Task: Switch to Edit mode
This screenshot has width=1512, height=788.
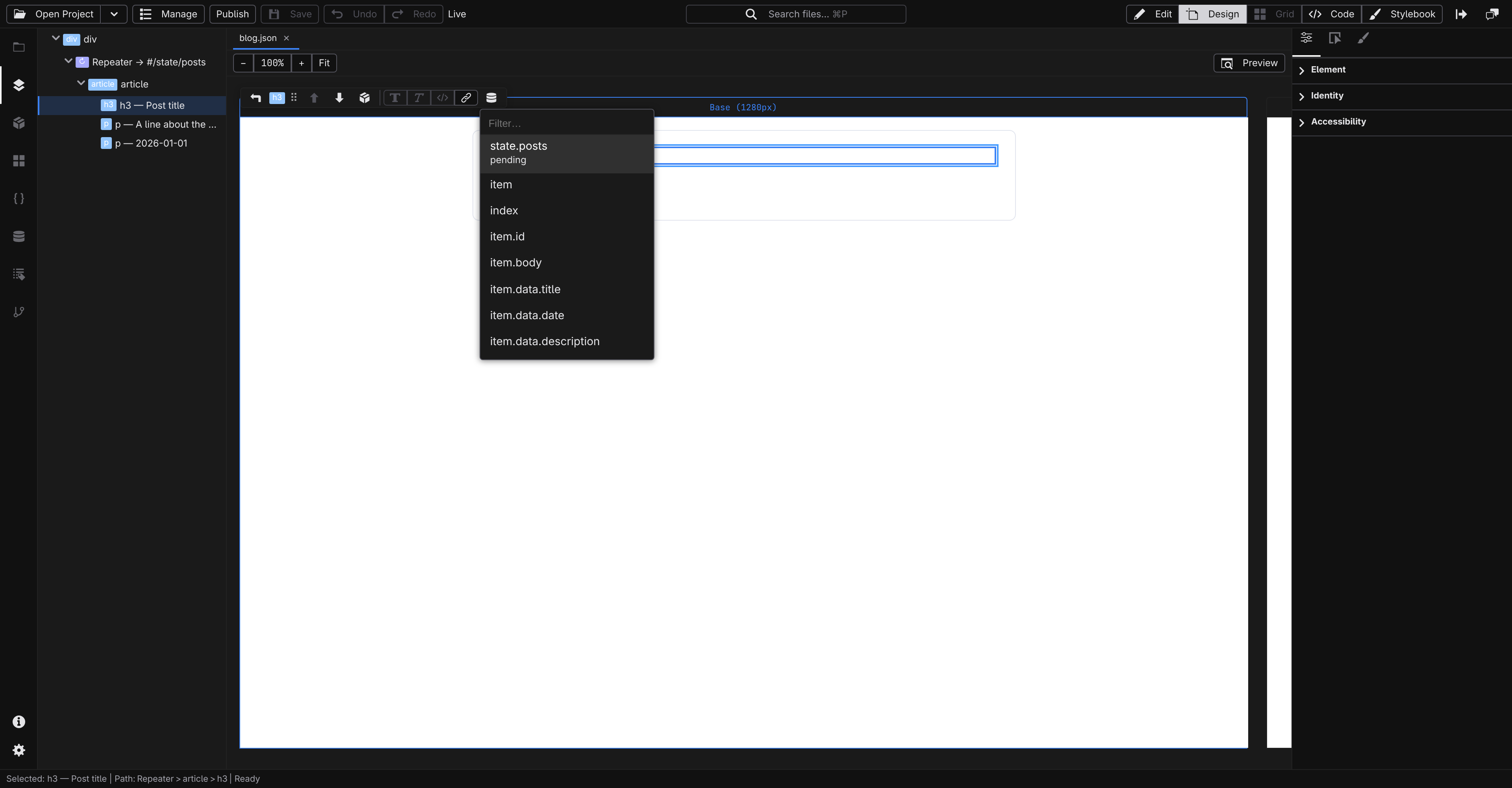Action: [x=1153, y=14]
